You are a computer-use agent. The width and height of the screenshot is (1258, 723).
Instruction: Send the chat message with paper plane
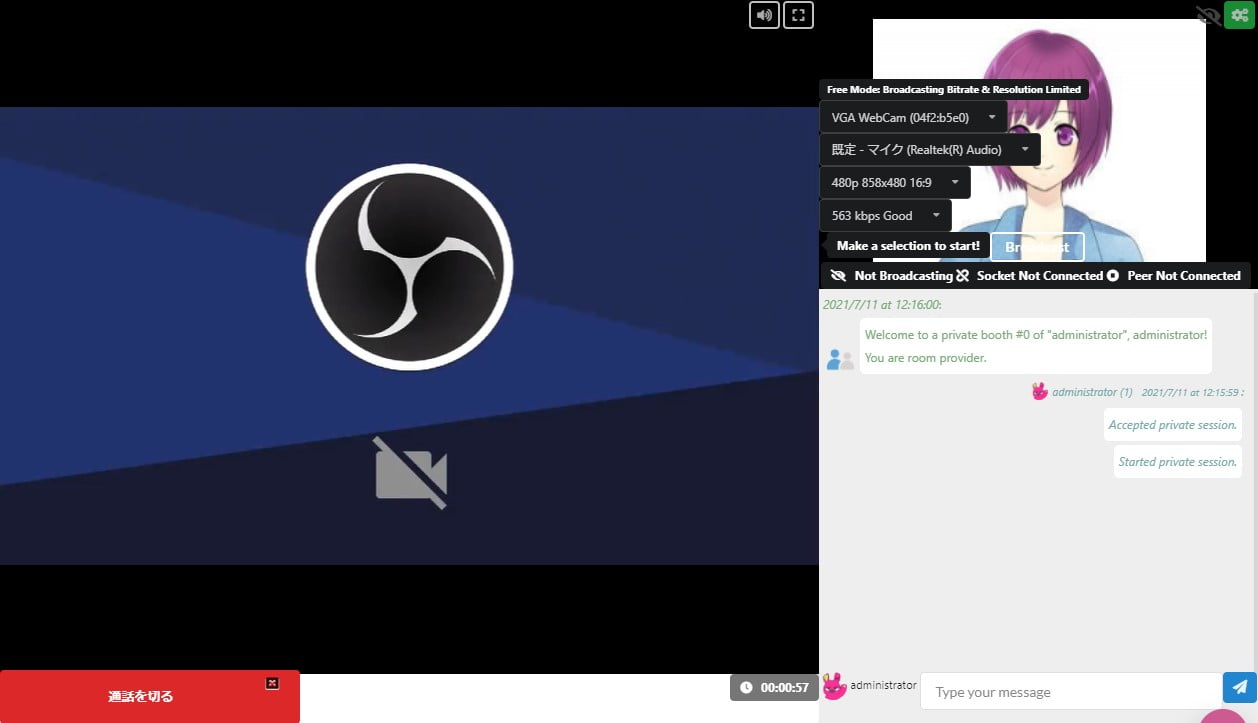tap(1240, 687)
